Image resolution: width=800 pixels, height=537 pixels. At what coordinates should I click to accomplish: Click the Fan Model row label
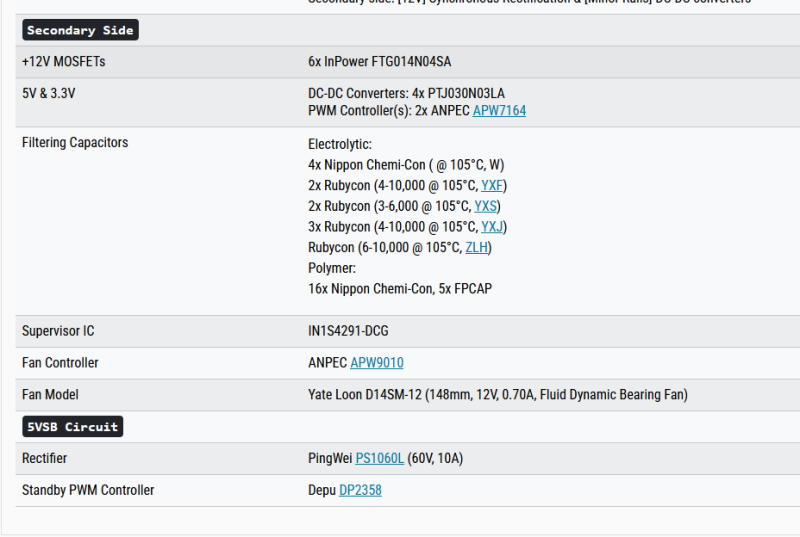click(x=50, y=395)
